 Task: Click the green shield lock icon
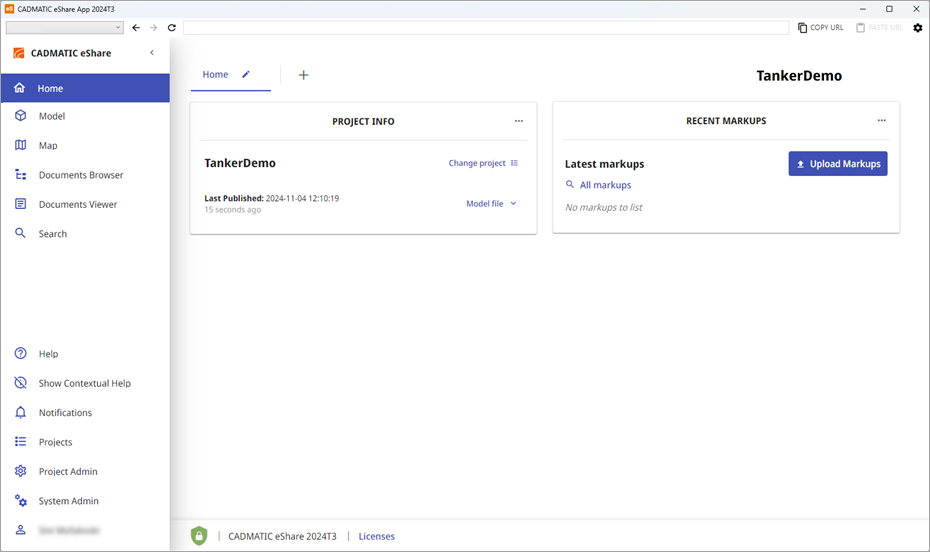(199, 536)
